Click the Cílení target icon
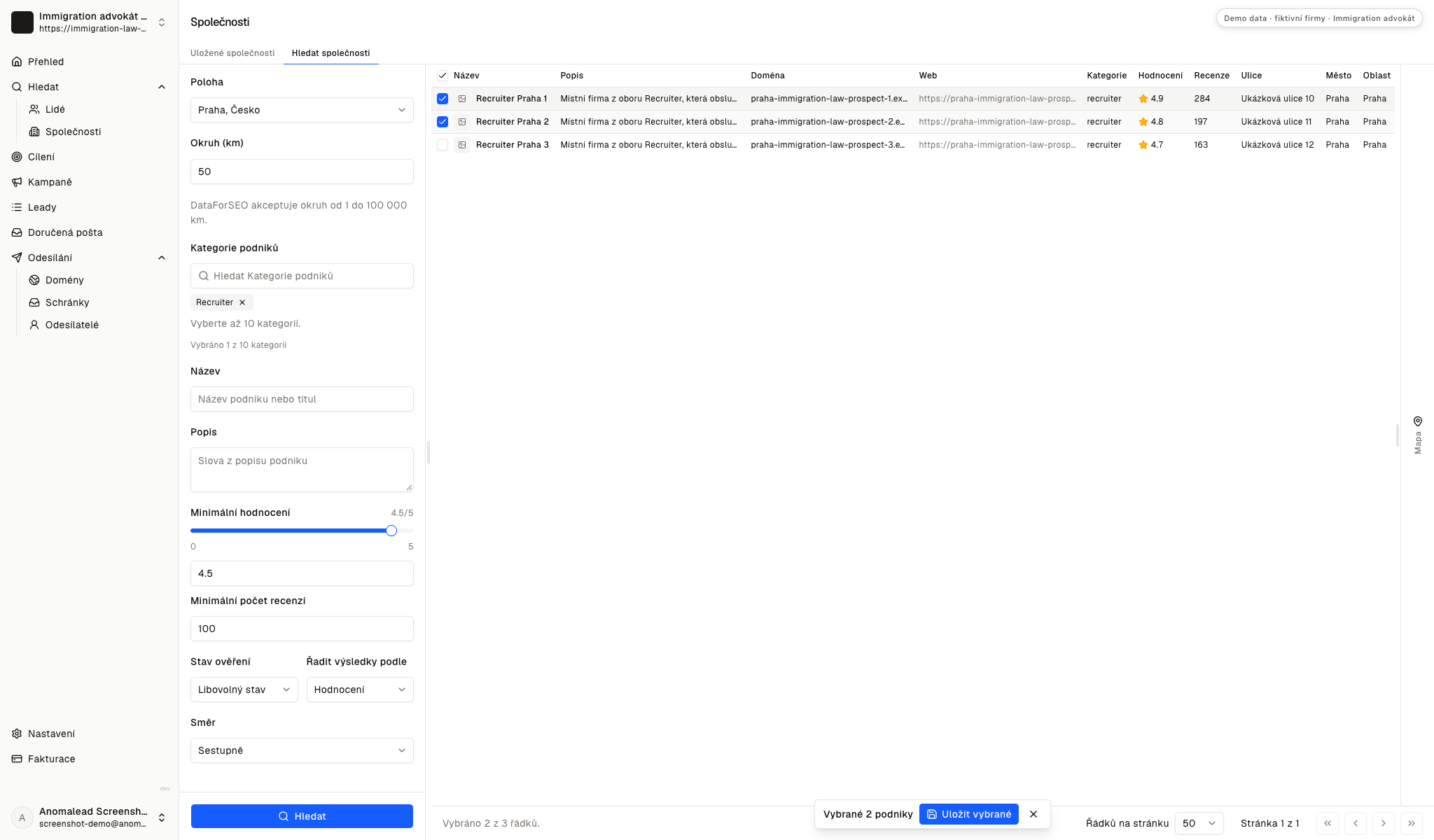The image size is (1434, 840). click(17, 157)
